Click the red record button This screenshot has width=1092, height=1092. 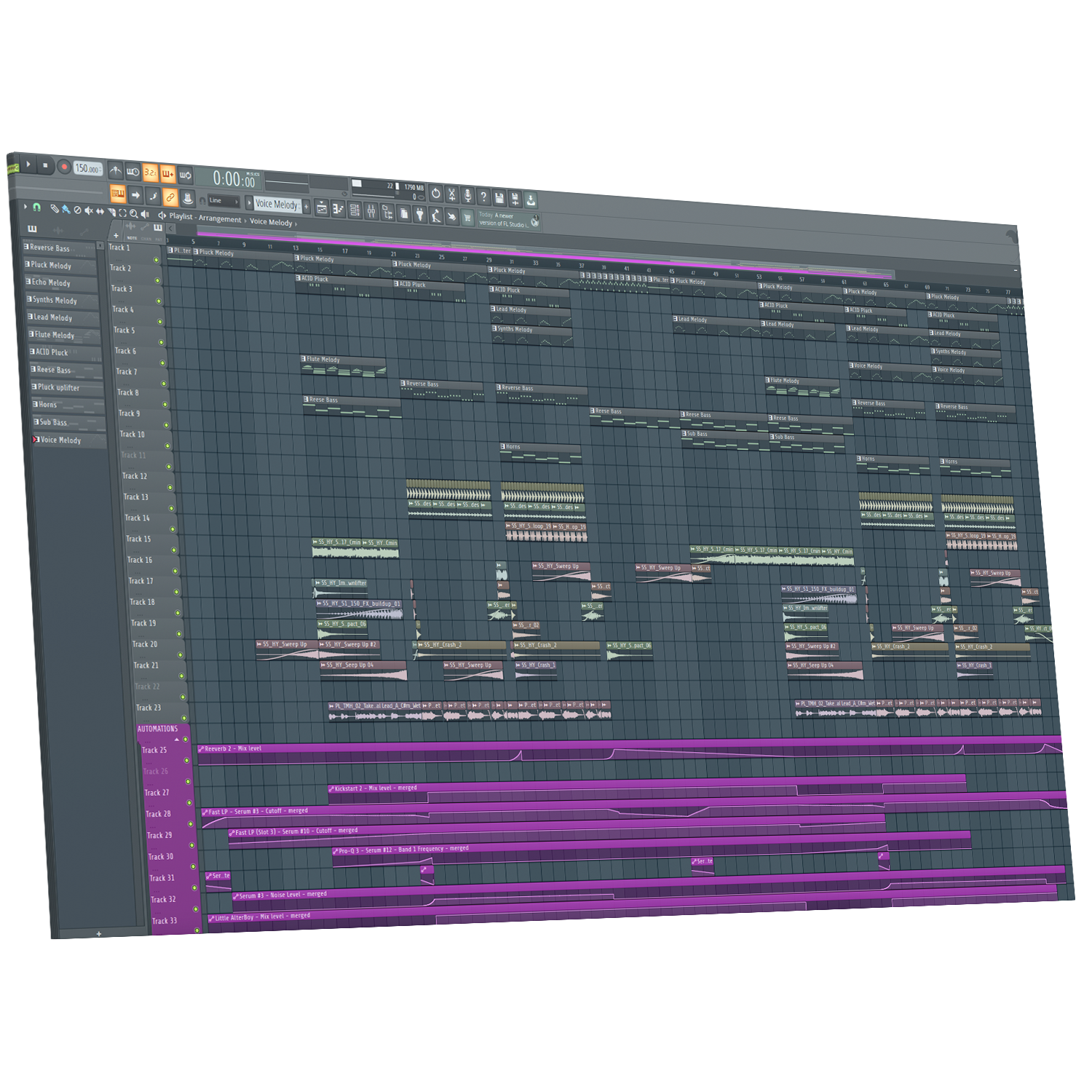coord(64,167)
